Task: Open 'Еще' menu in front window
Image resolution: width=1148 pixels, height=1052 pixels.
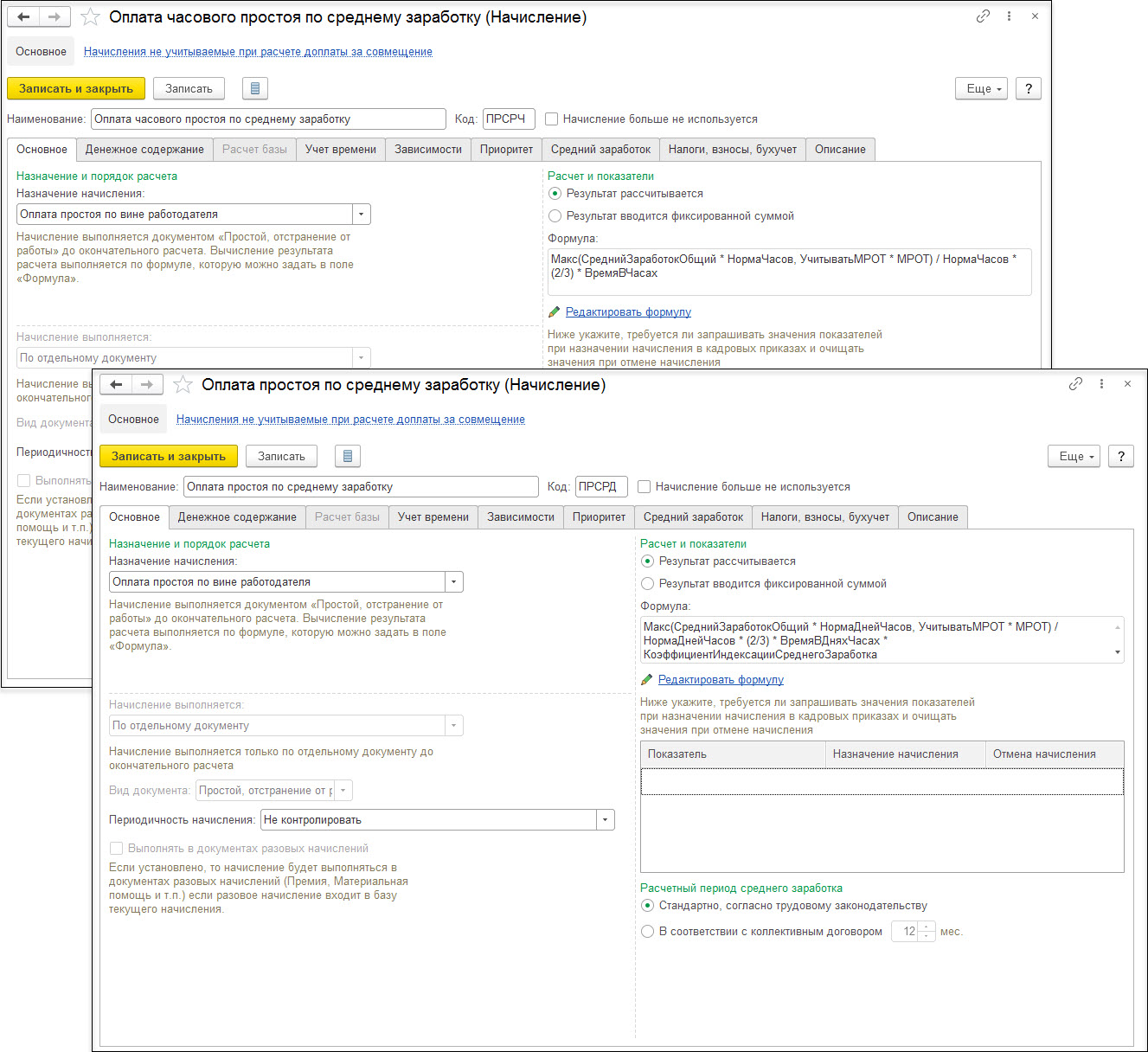Action: pyautogui.click(x=1074, y=456)
